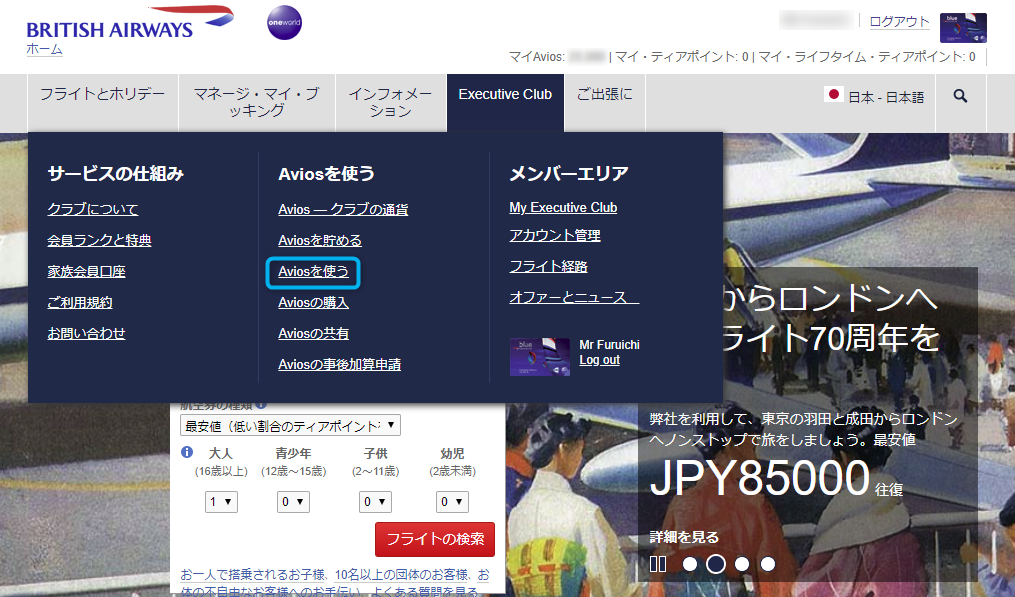Click the highlighted Aviosを使う link
The width and height of the screenshot is (1015, 597).
pyautogui.click(x=313, y=272)
